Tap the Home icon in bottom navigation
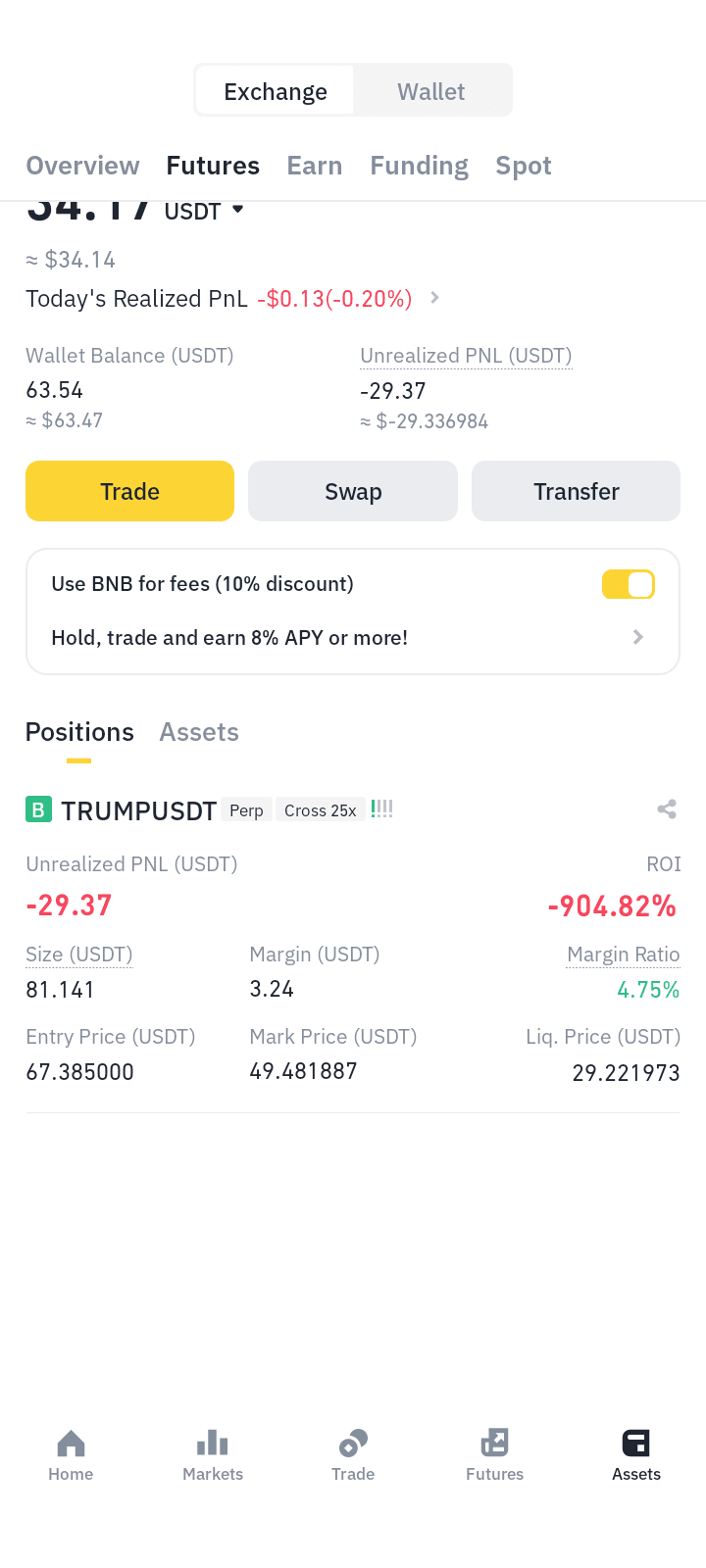 [71, 1444]
